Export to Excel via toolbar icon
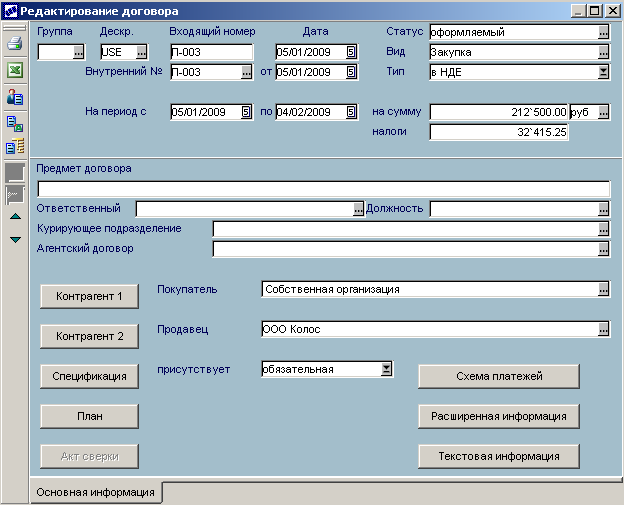The image size is (624, 505). 15,70
